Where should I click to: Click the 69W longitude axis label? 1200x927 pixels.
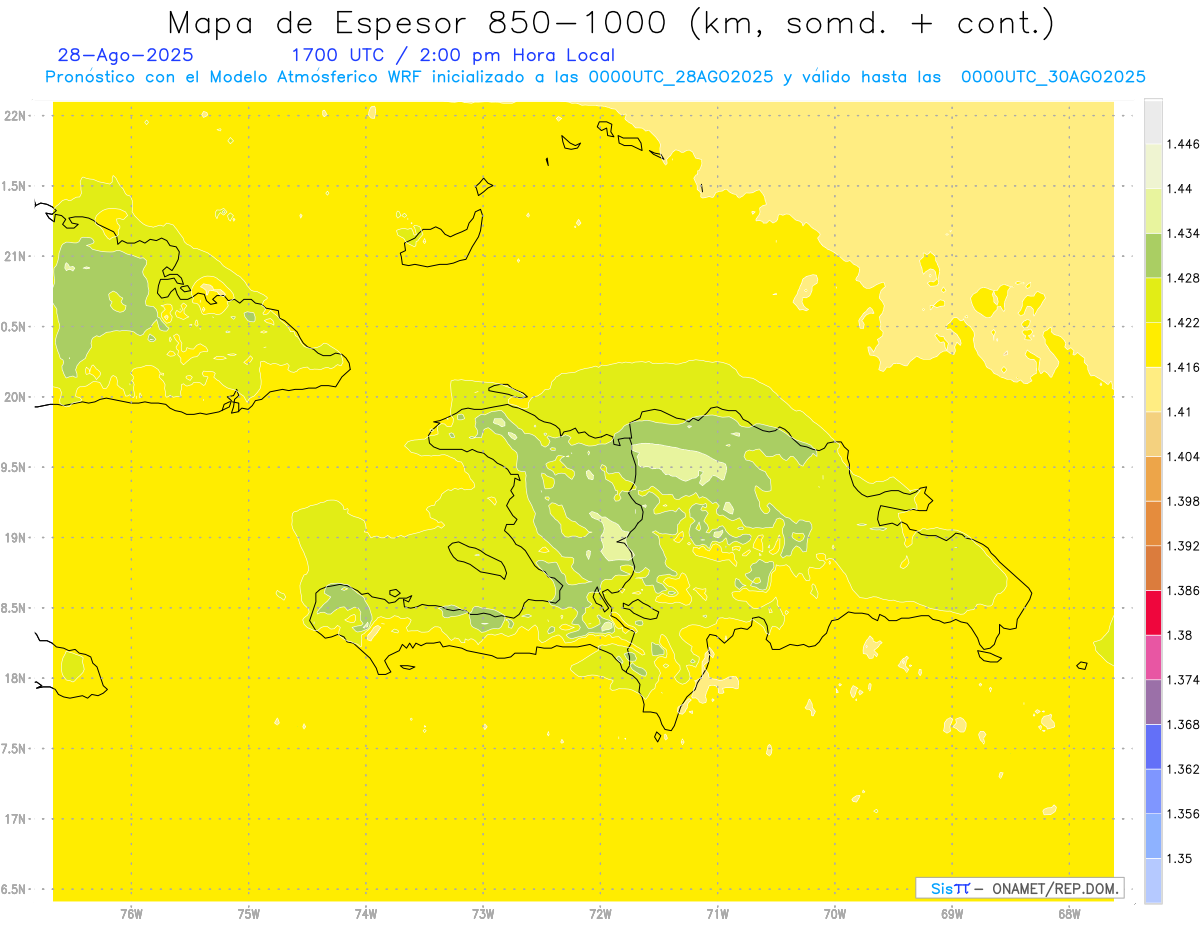pyautogui.click(x=952, y=913)
